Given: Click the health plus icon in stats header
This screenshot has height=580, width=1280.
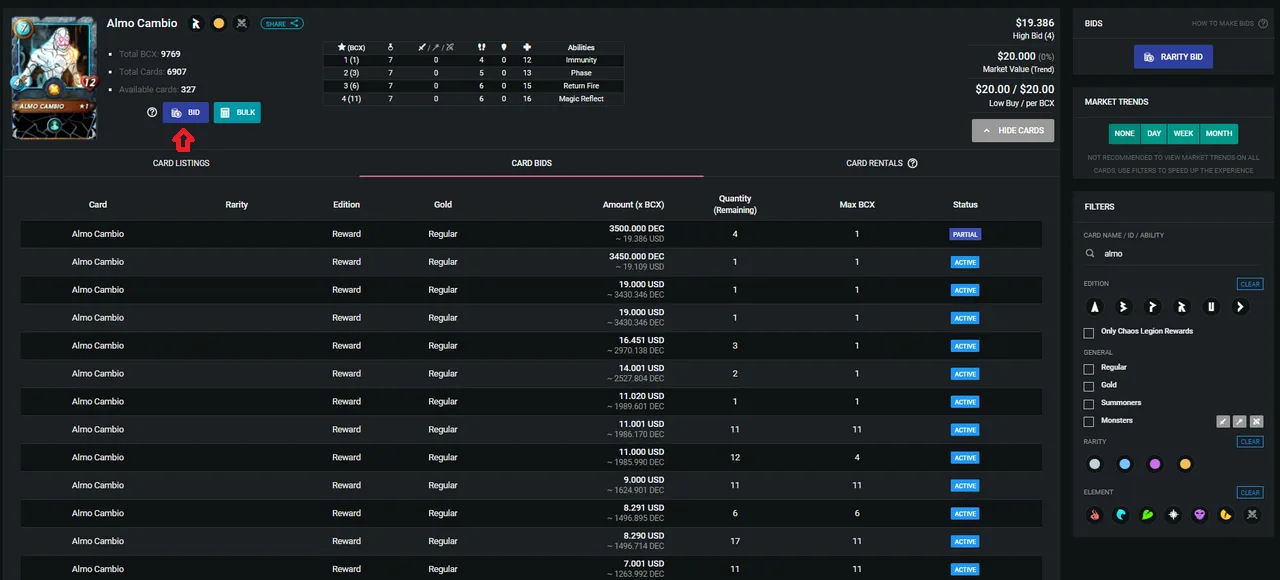Looking at the screenshot, I should pos(527,47).
